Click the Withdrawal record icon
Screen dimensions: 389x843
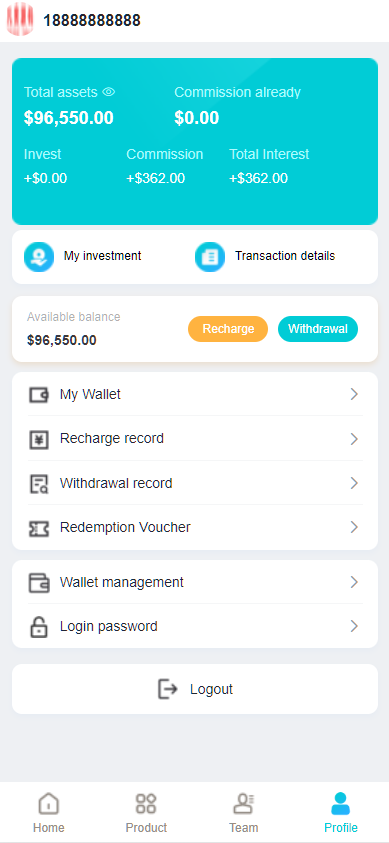click(x=39, y=484)
